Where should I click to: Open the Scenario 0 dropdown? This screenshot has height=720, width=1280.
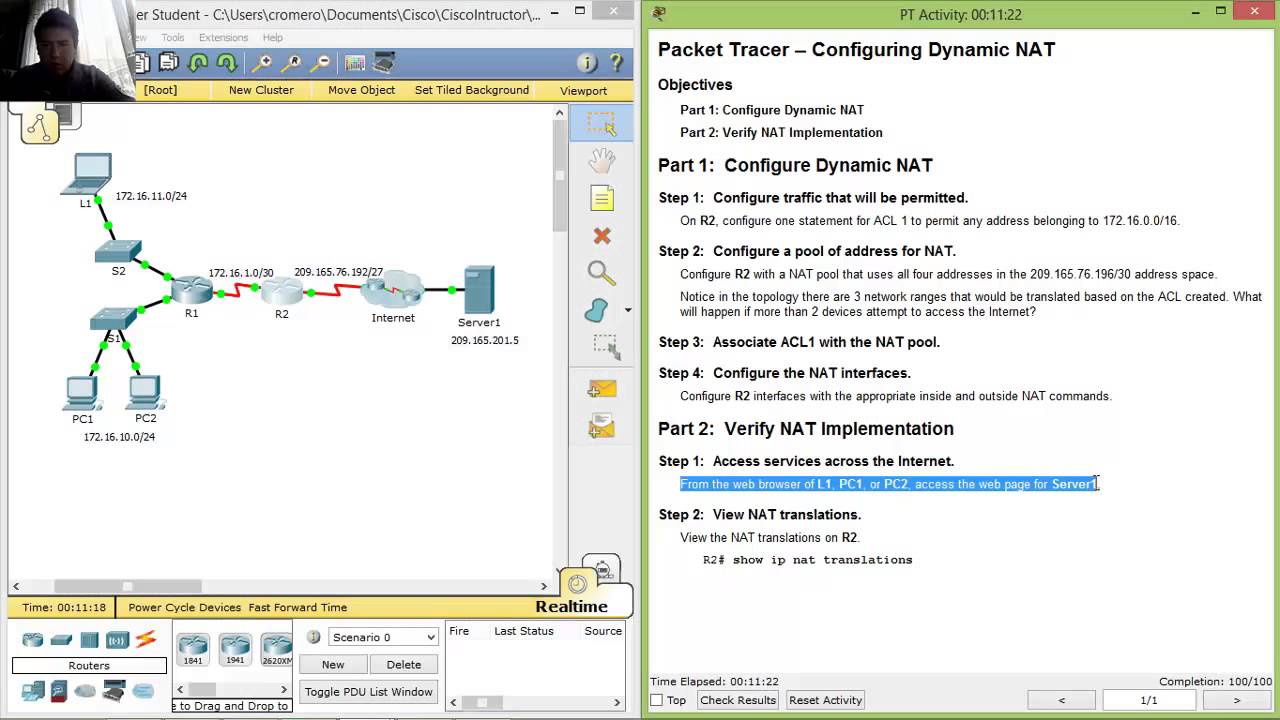click(x=384, y=637)
